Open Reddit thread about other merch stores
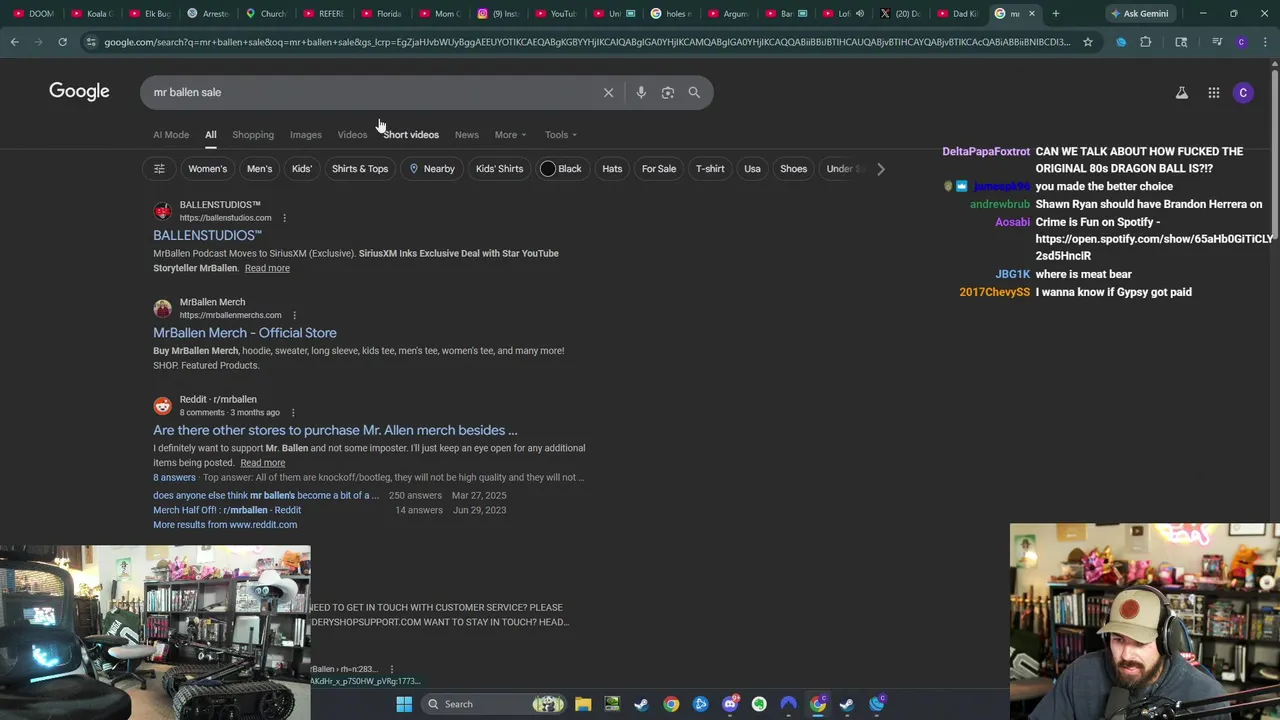 (x=335, y=430)
